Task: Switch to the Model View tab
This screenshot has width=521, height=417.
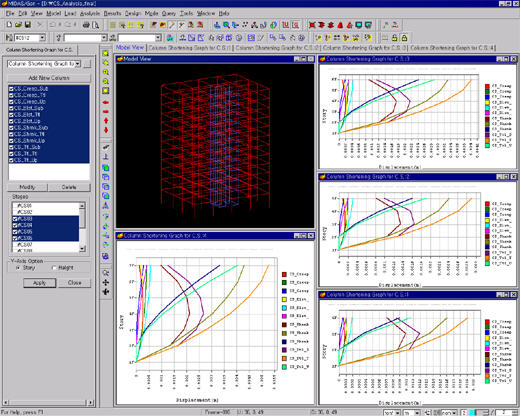Action: tap(130, 48)
